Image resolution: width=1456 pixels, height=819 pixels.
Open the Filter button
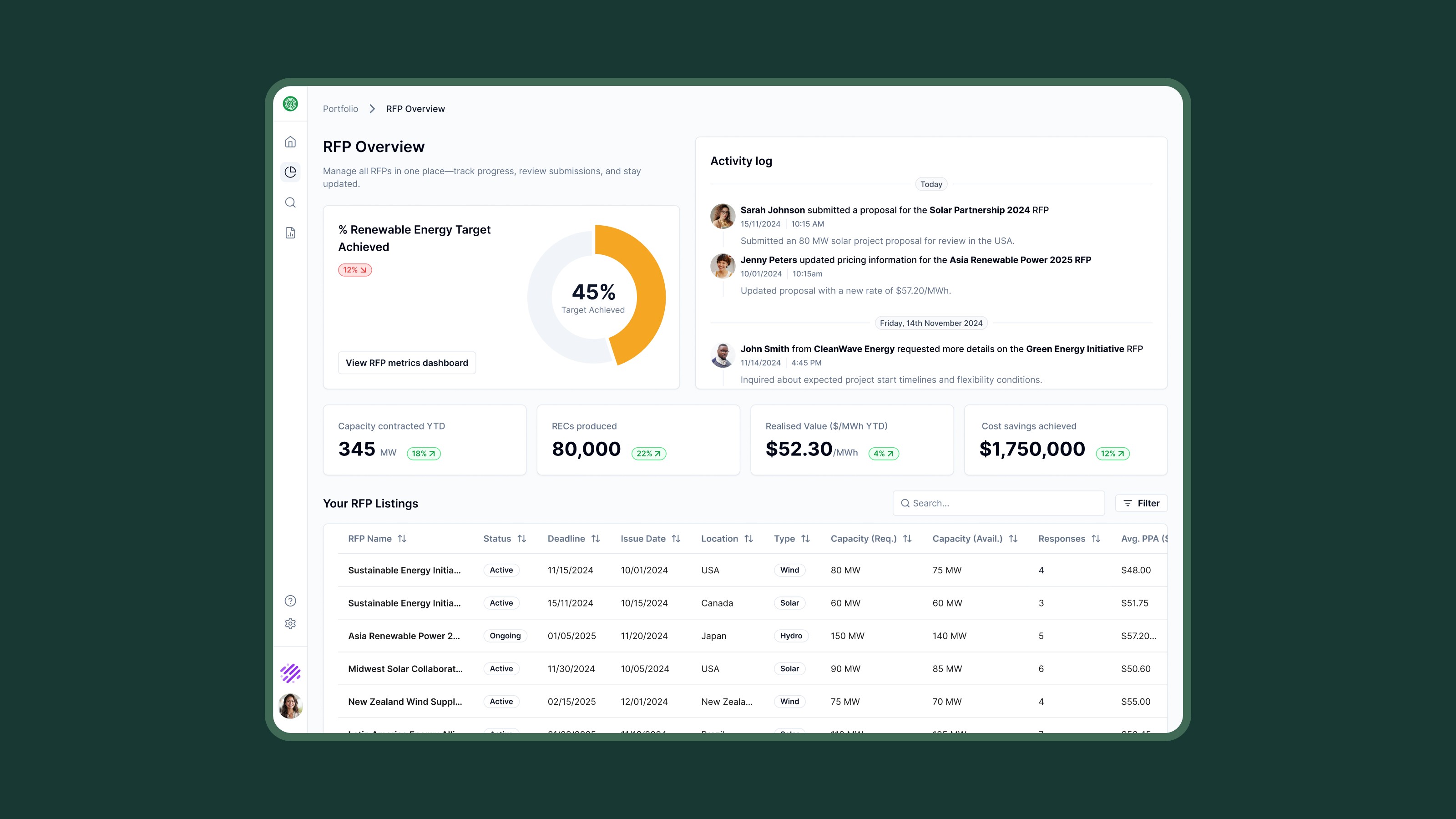pyautogui.click(x=1141, y=503)
